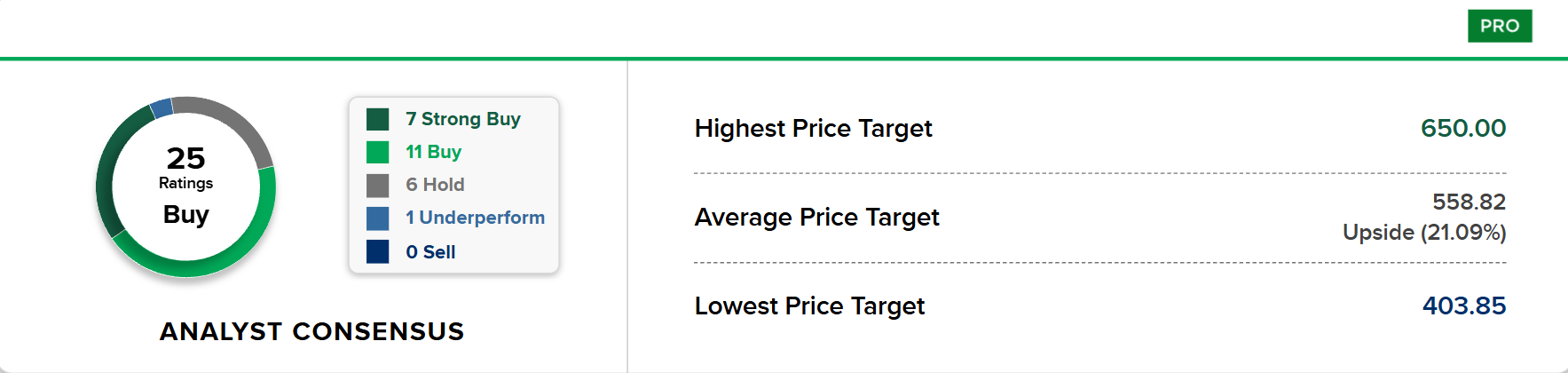Click the Upside (21.09%) text

1424,233
